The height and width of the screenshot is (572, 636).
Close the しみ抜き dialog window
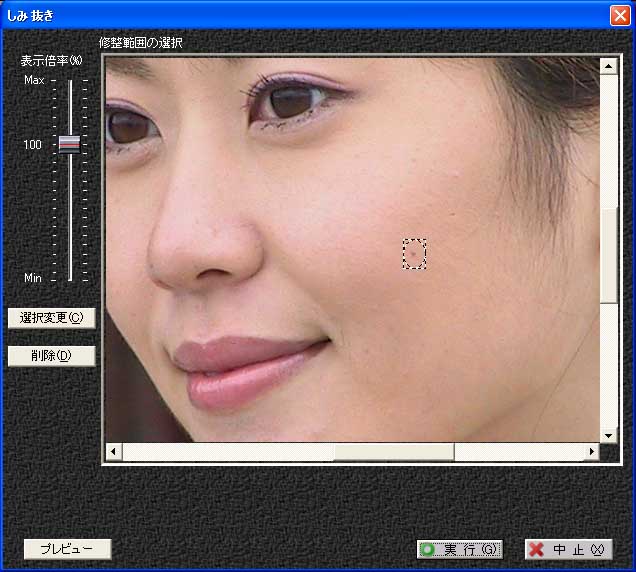pyautogui.click(x=618, y=15)
